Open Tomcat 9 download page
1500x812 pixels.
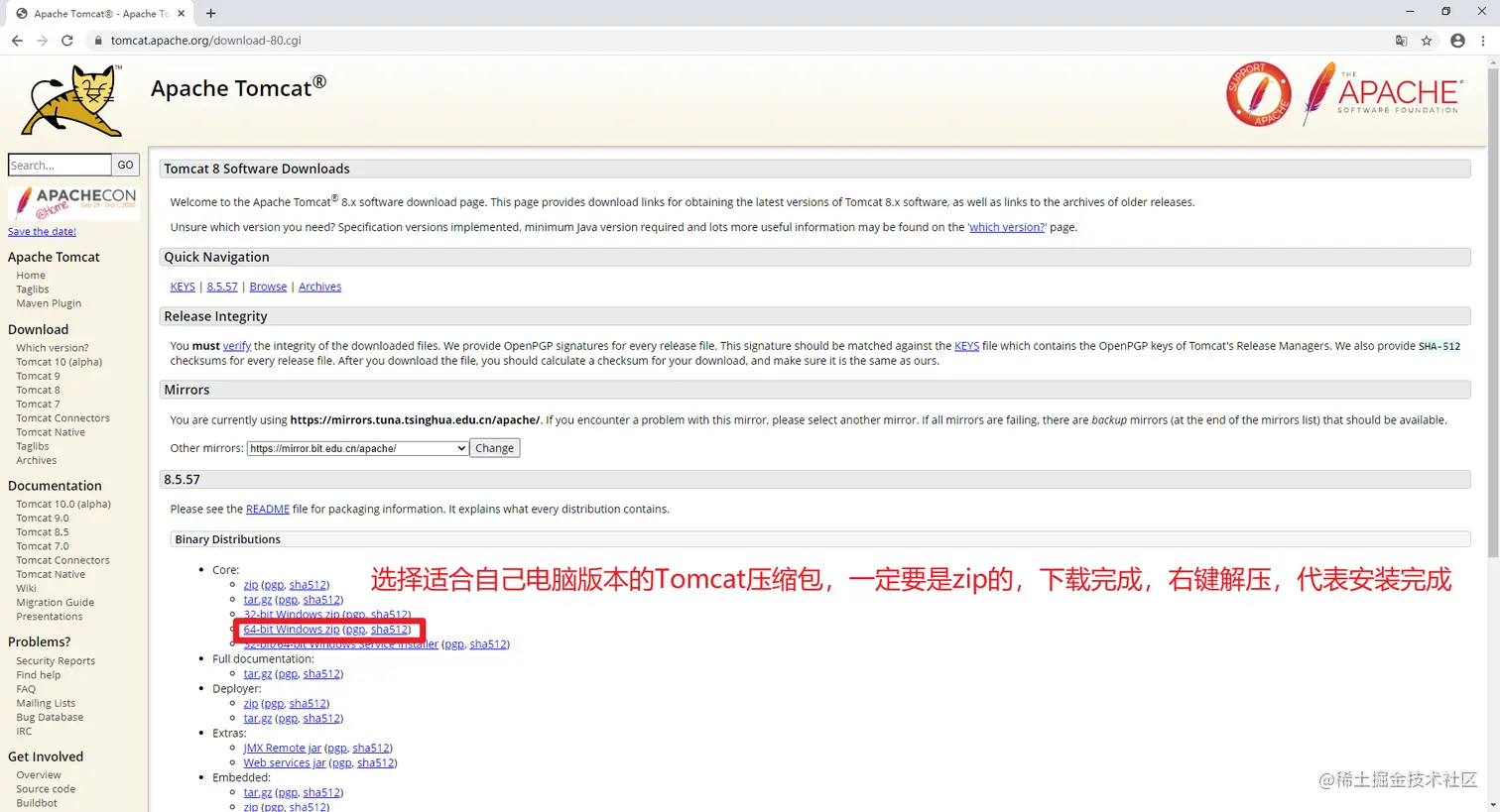click(38, 376)
